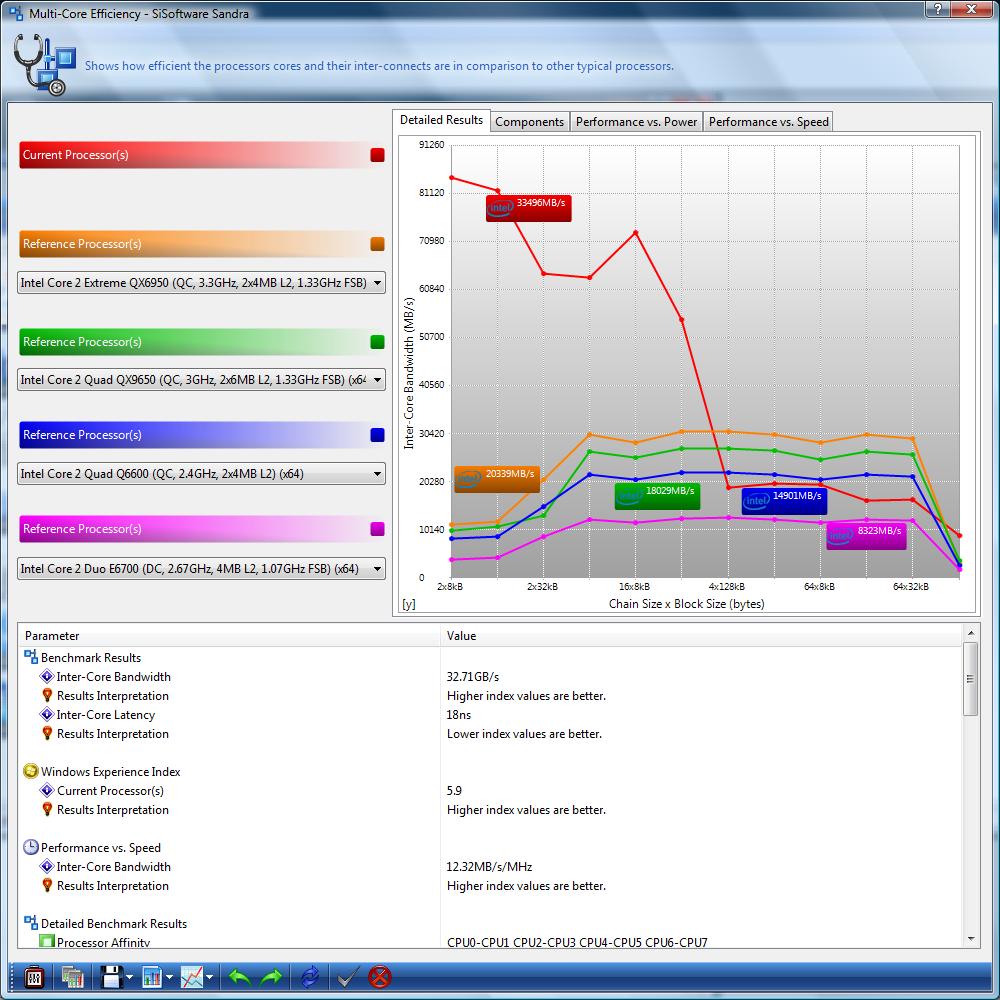
Task: Toggle the magenta Reference Processor(s) series box
Action: (x=378, y=529)
